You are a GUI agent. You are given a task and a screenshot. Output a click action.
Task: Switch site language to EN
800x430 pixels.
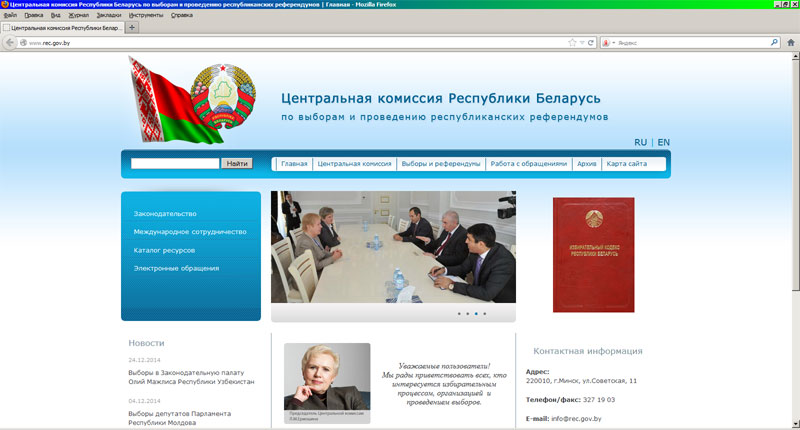coord(663,142)
